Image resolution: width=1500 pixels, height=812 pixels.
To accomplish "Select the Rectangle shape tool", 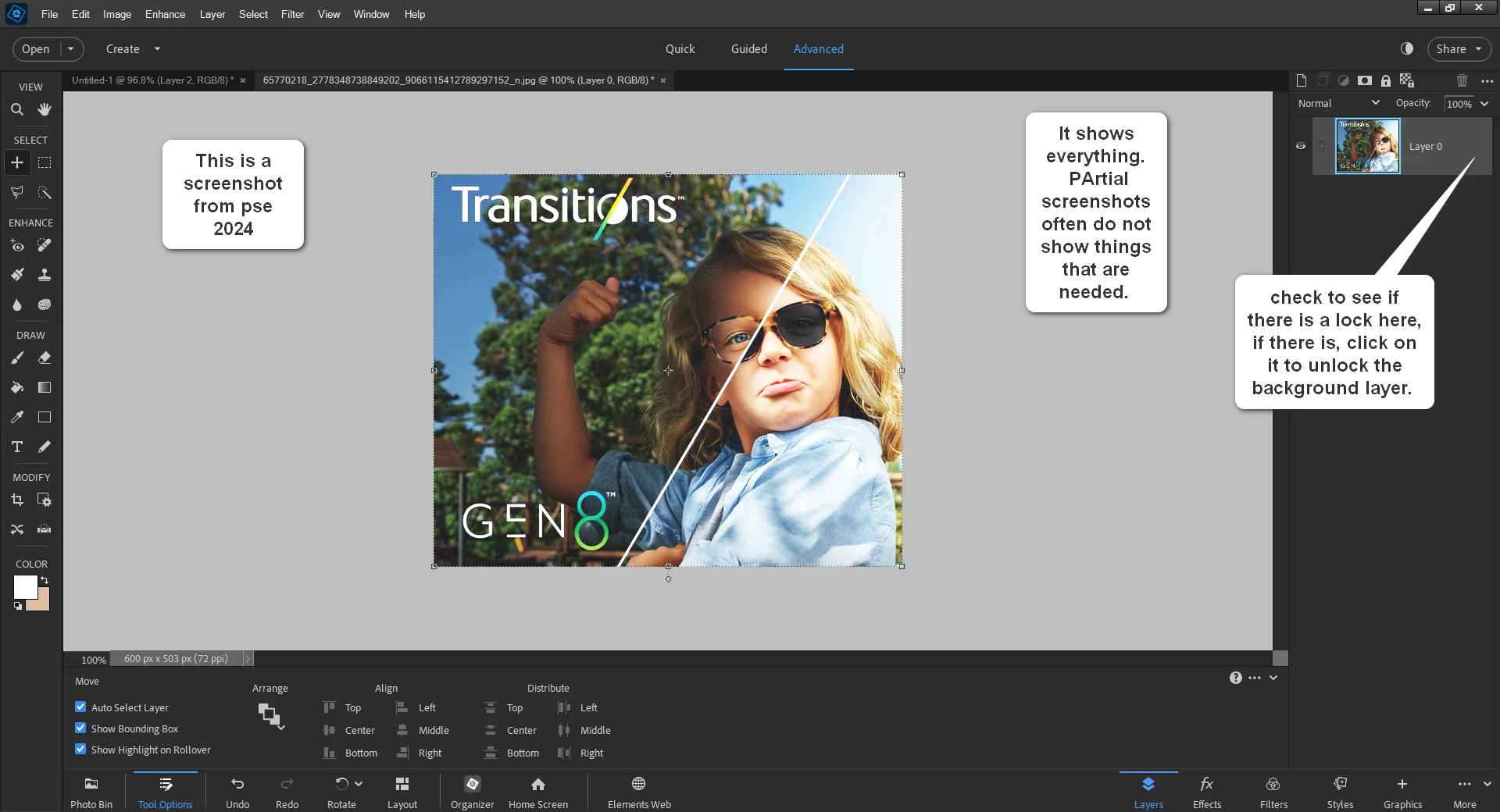I will tap(45, 417).
